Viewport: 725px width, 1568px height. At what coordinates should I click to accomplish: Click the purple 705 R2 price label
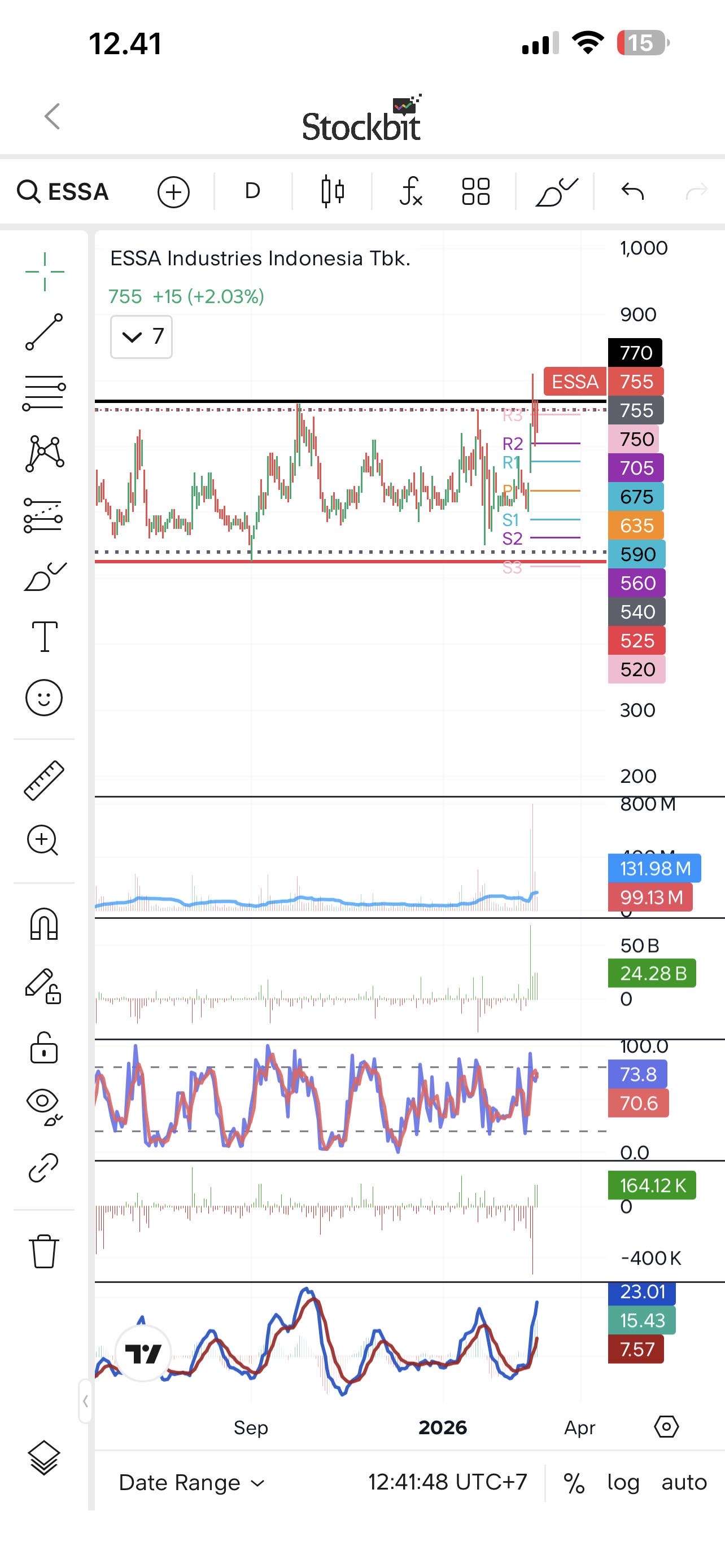pos(636,468)
